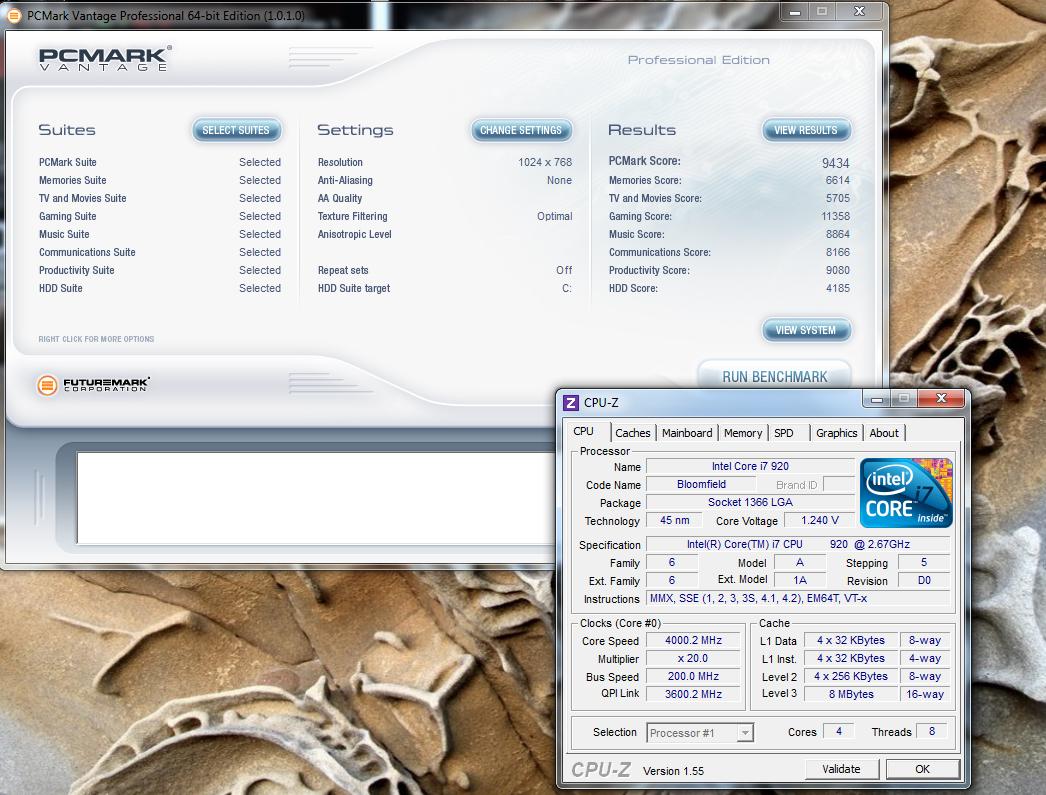The width and height of the screenshot is (1046, 795).
Task: Click the Code Name field Bloomfield
Action: (701, 484)
